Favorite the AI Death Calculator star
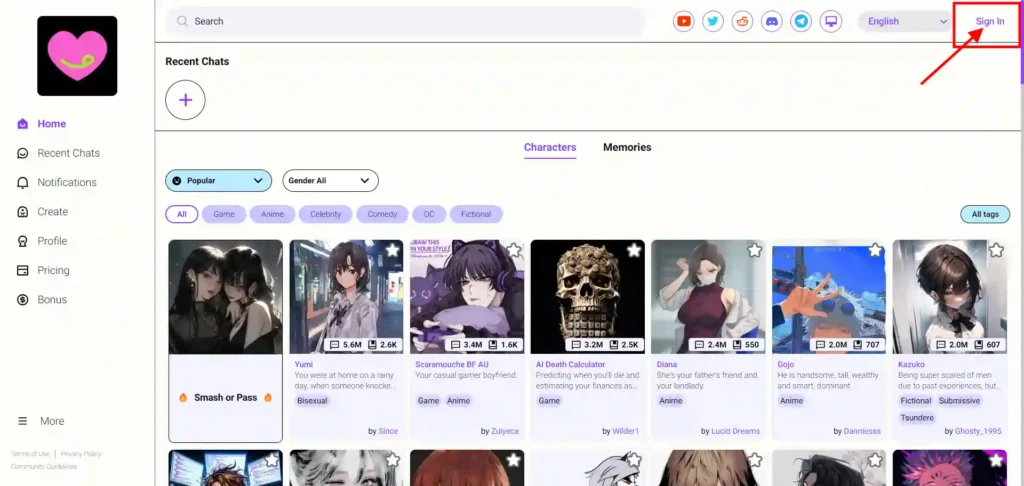Screen dimensions: 1024x486 [634, 250]
